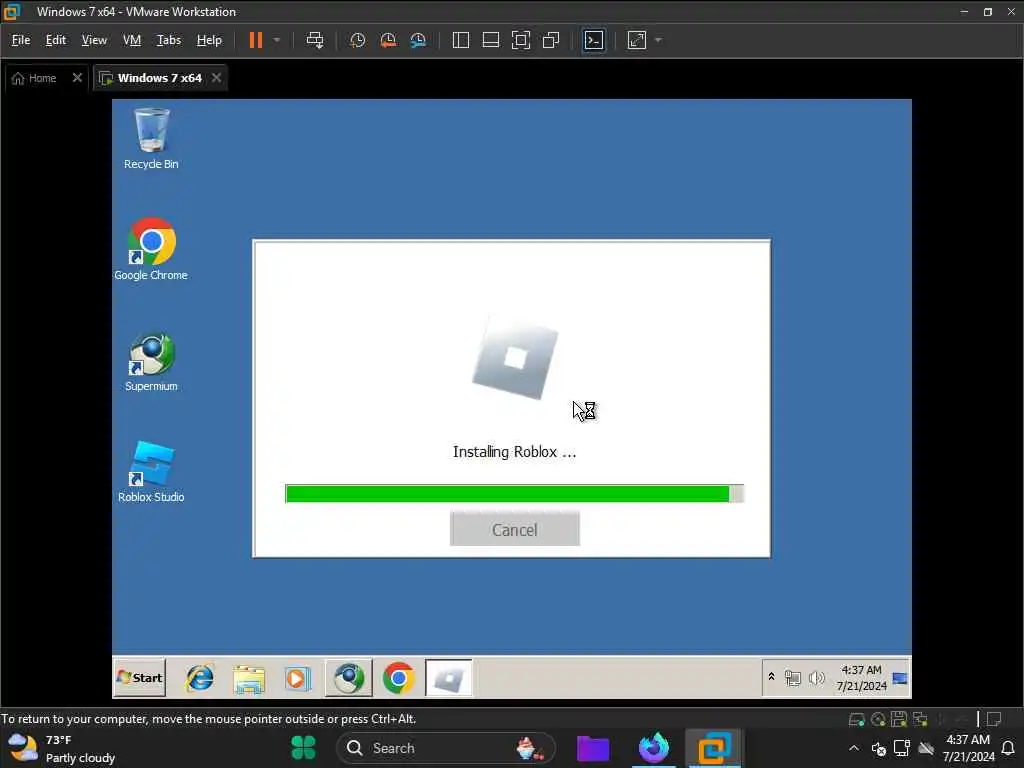Pause the virtual machine
This screenshot has width=1024, height=768.
pos(255,40)
